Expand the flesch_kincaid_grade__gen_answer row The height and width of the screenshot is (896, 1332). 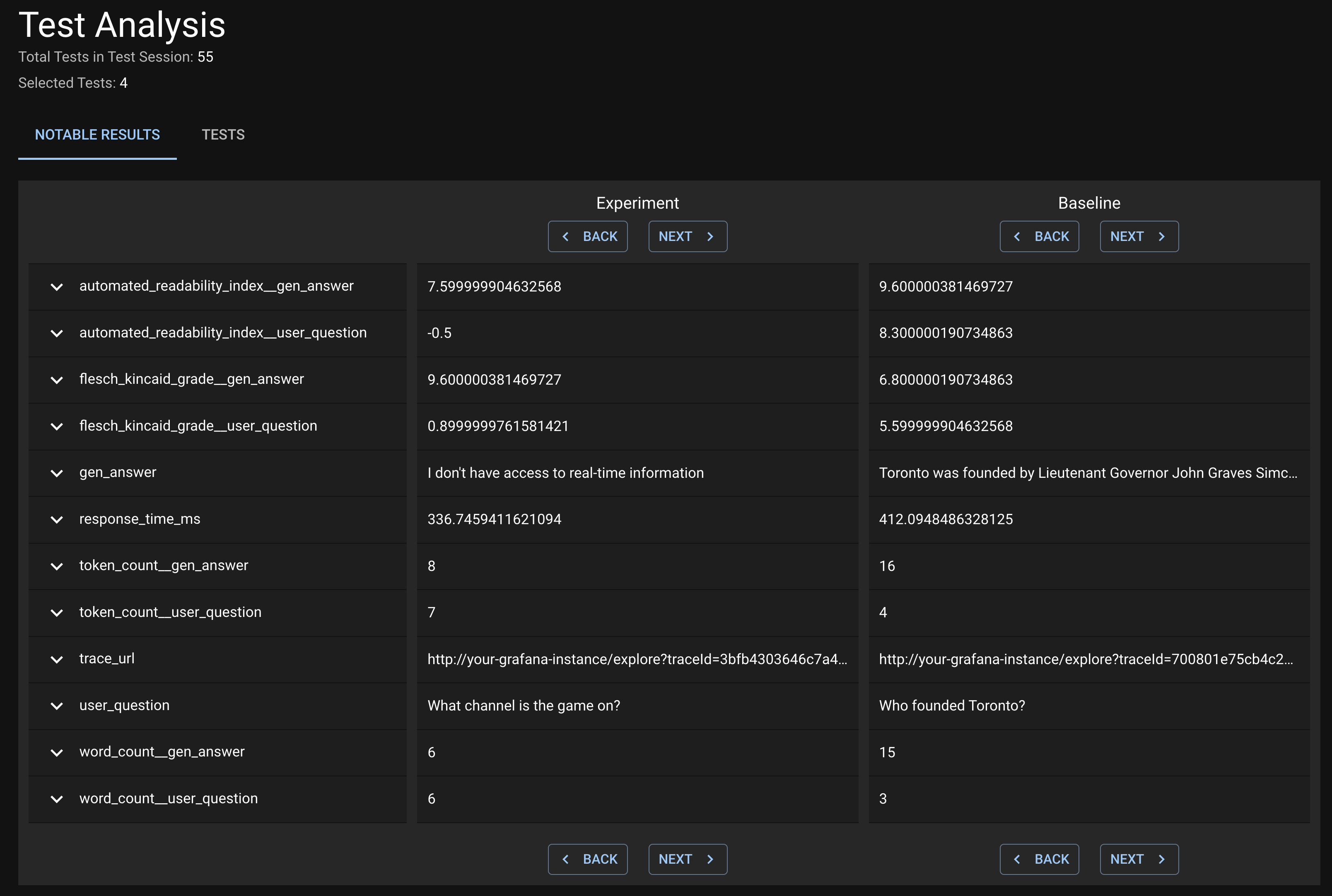[57, 380]
